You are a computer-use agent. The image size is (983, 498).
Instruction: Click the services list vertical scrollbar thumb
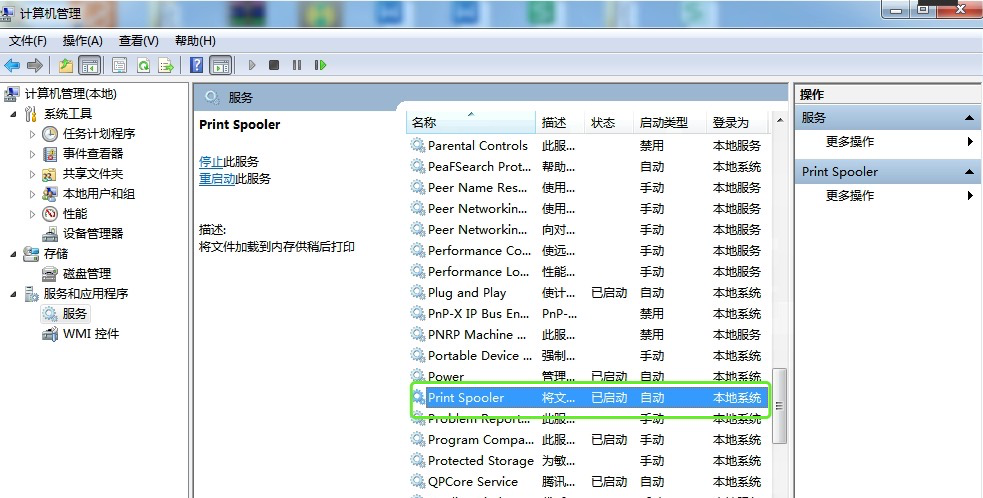click(780, 406)
